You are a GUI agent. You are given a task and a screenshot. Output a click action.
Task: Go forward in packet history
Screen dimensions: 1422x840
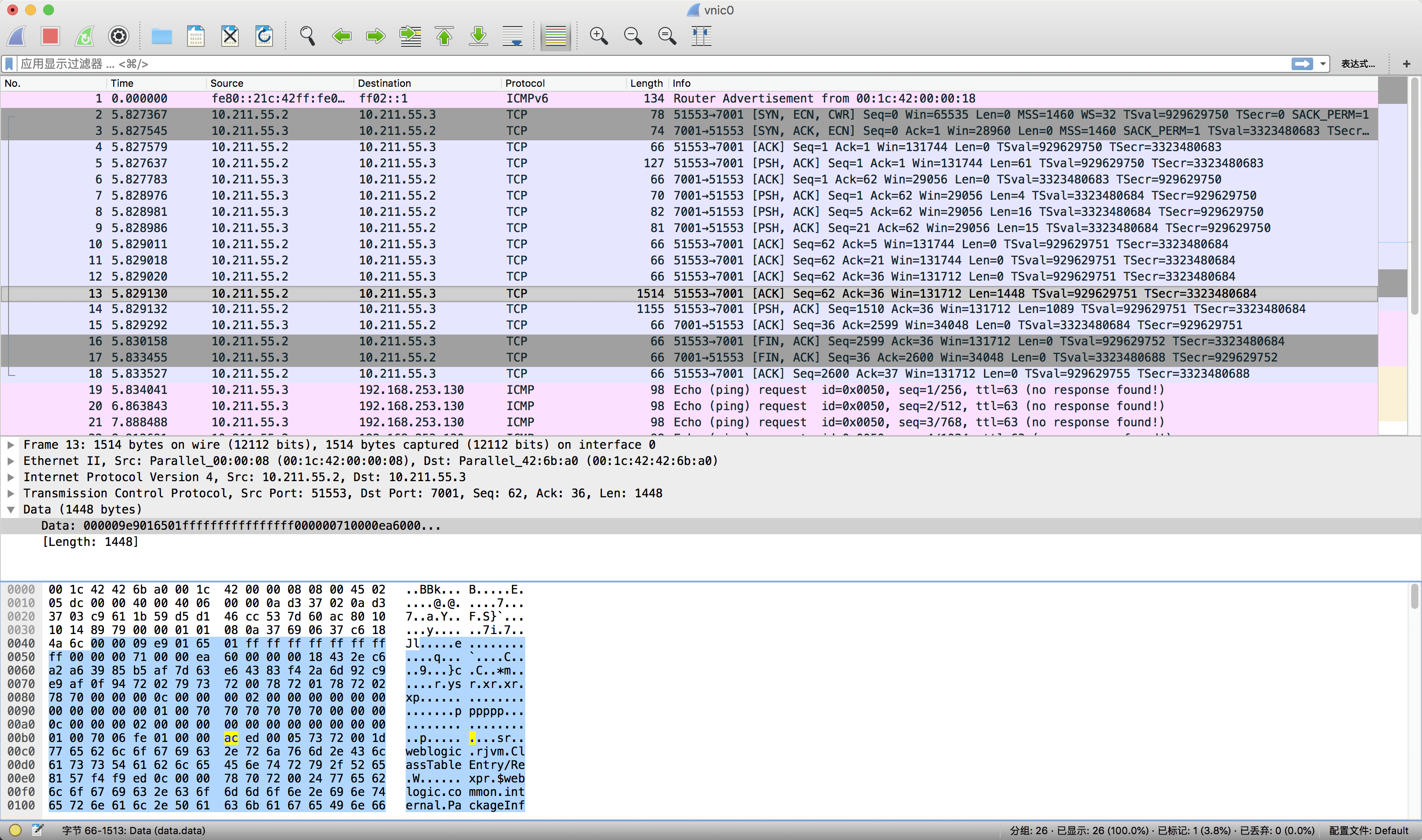[376, 36]
